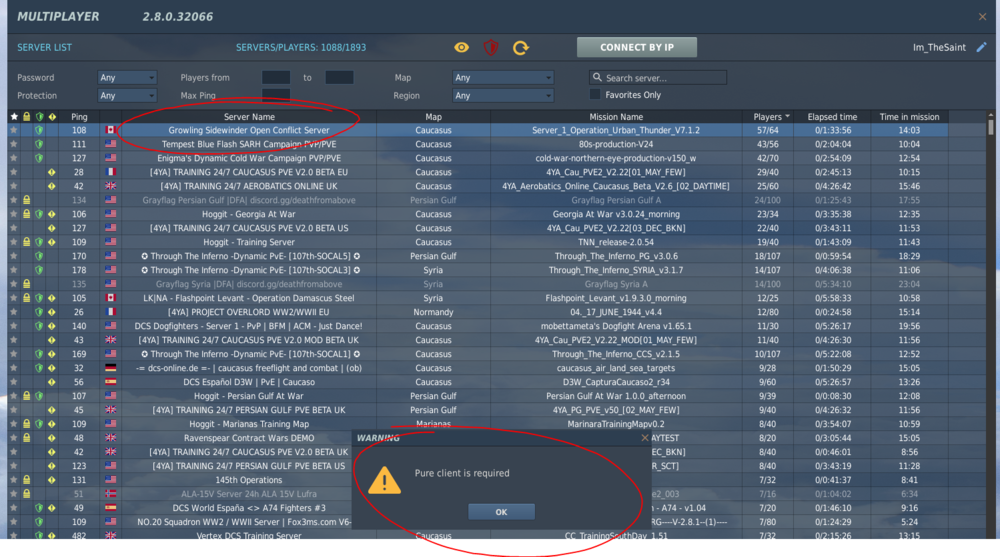Viewport: 1000px width, 557px height.
Task: Open the SERVER LIST heading
Action: 45,47
